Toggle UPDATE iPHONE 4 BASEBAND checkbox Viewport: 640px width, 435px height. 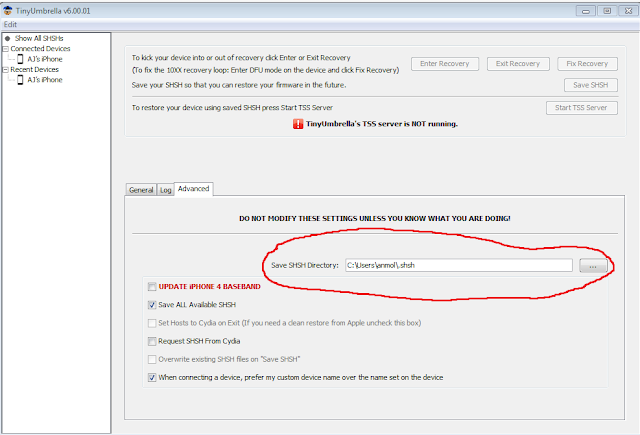coord(152,287)
